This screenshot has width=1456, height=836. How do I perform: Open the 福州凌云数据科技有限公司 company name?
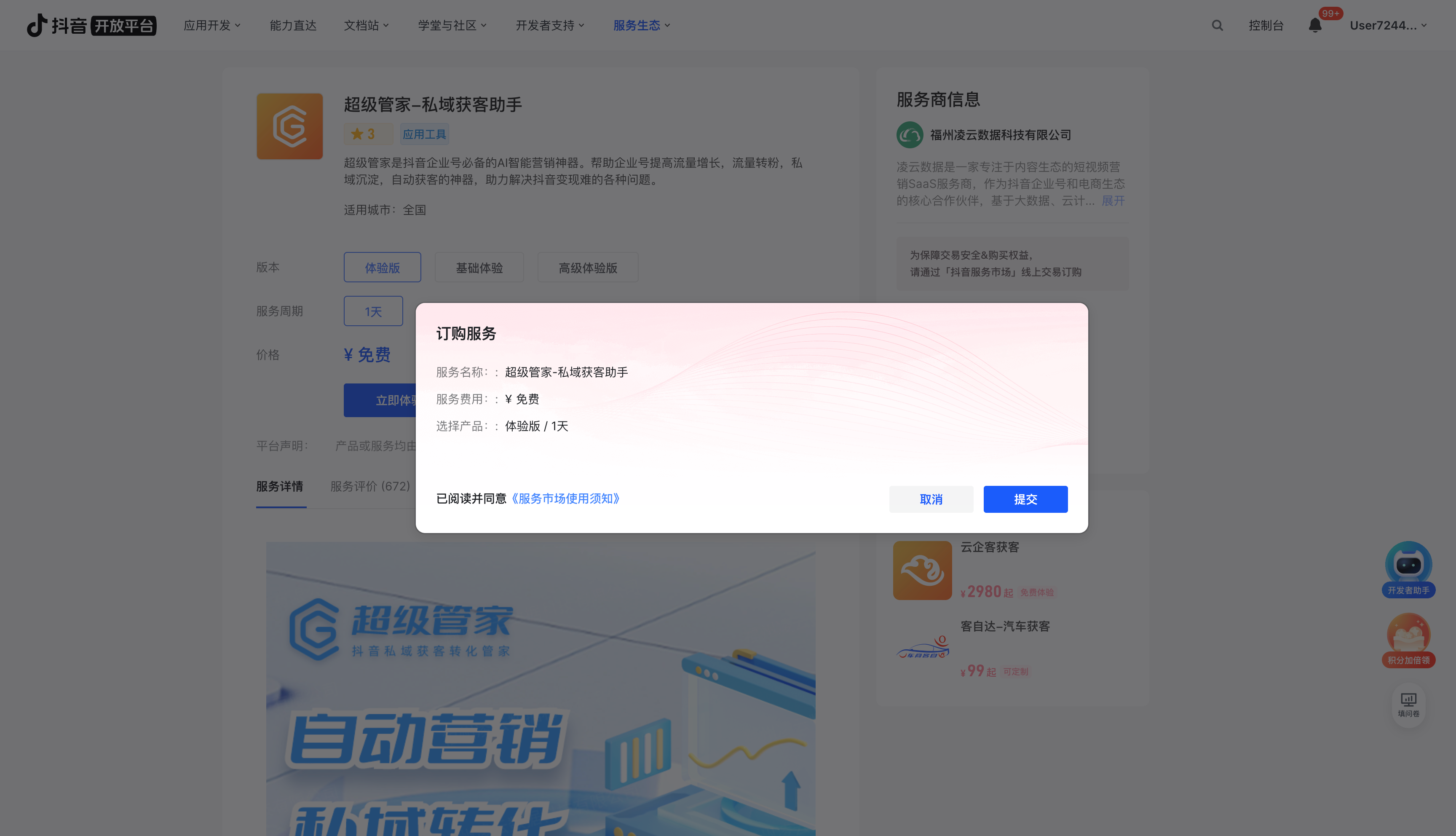(x=1000, y=135)
